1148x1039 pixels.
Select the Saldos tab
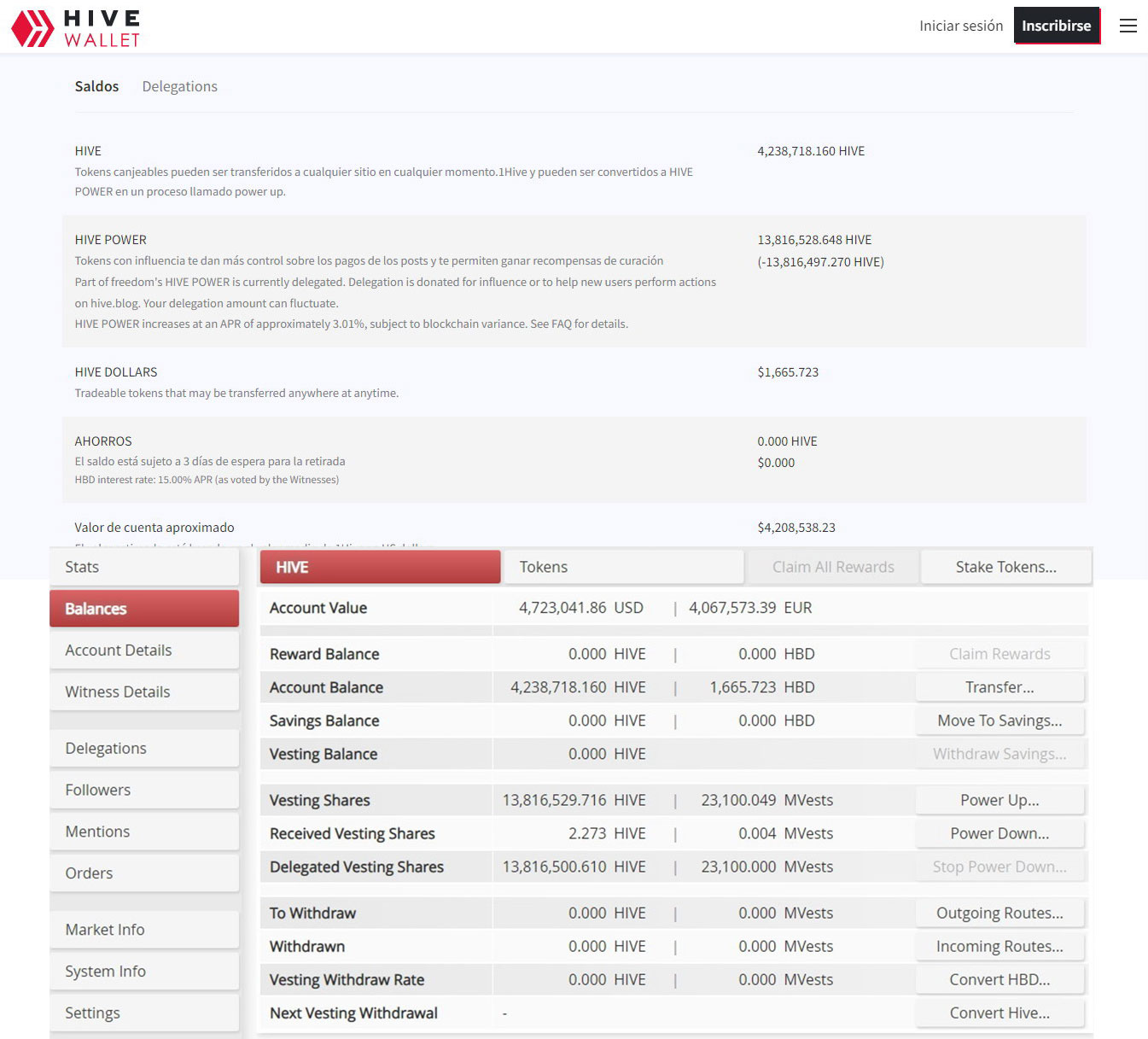click(x=96, y=86)
